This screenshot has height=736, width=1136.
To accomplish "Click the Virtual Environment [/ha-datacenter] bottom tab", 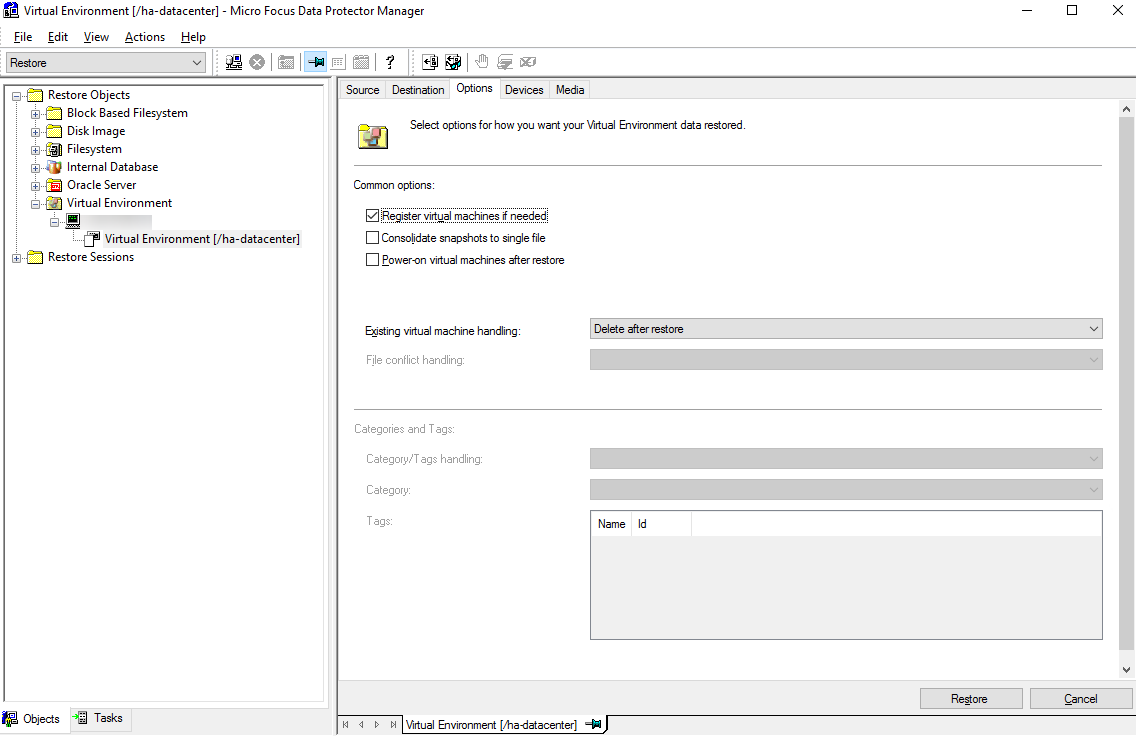I will [504, 724].
